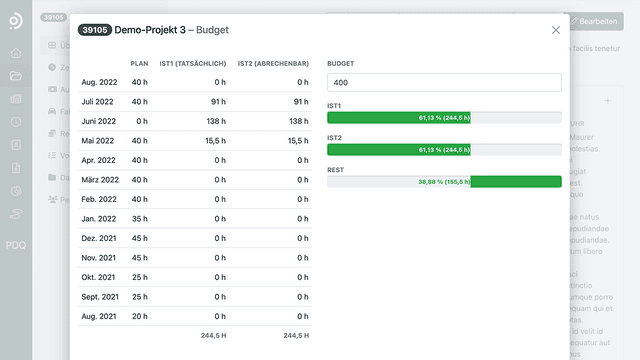This screenshot has width=640, height=360.
Task: Click the IST1 progress bar
Action: point(444,118)
